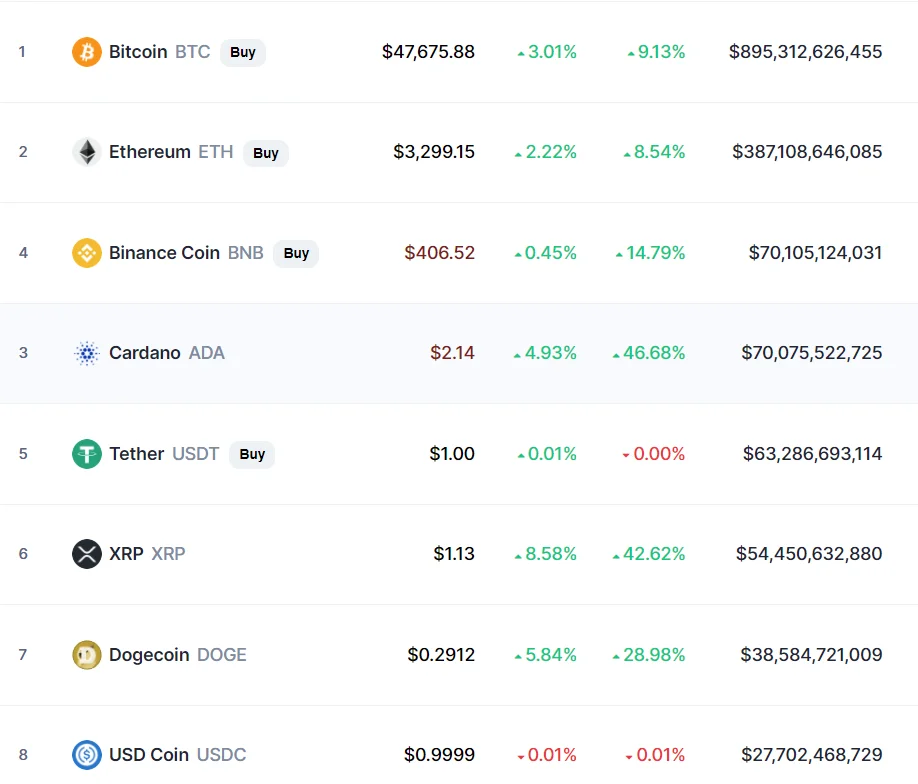Image resolution: width=918 pixels, height=784 pixels.
Task: Click Cardano 7-day change 46.68%
Action: (x=649, y=353)
